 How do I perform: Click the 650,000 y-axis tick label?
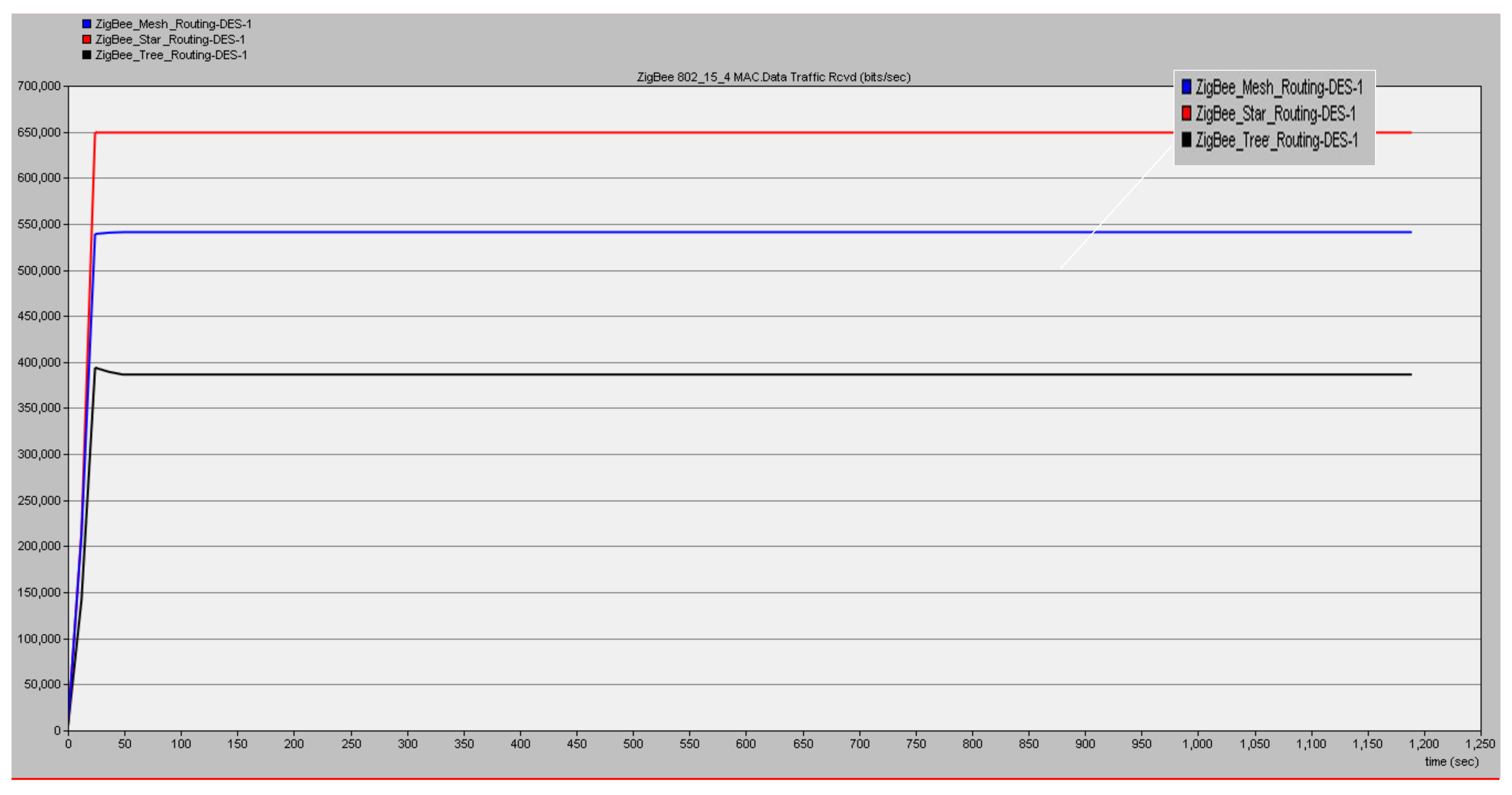click(x=39, y=133)
